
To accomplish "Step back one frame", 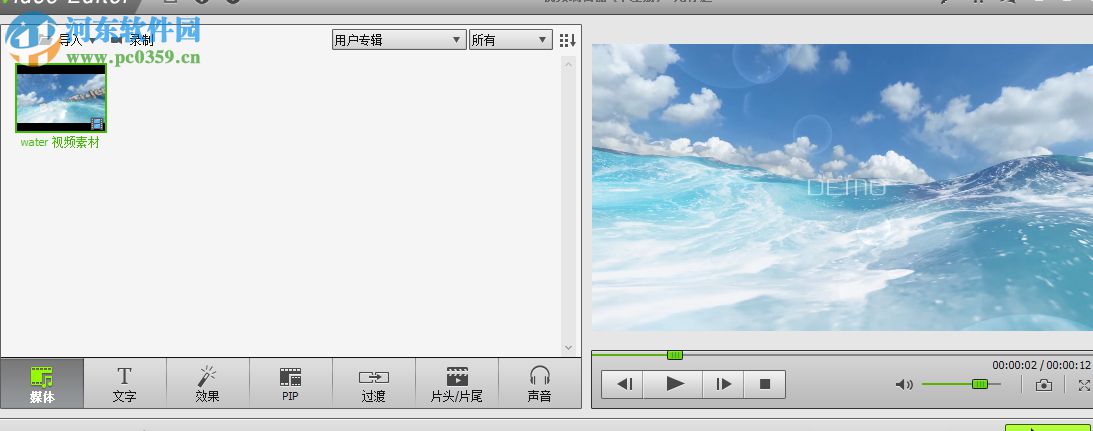I will pyautogui.click(x=622, y=384).
